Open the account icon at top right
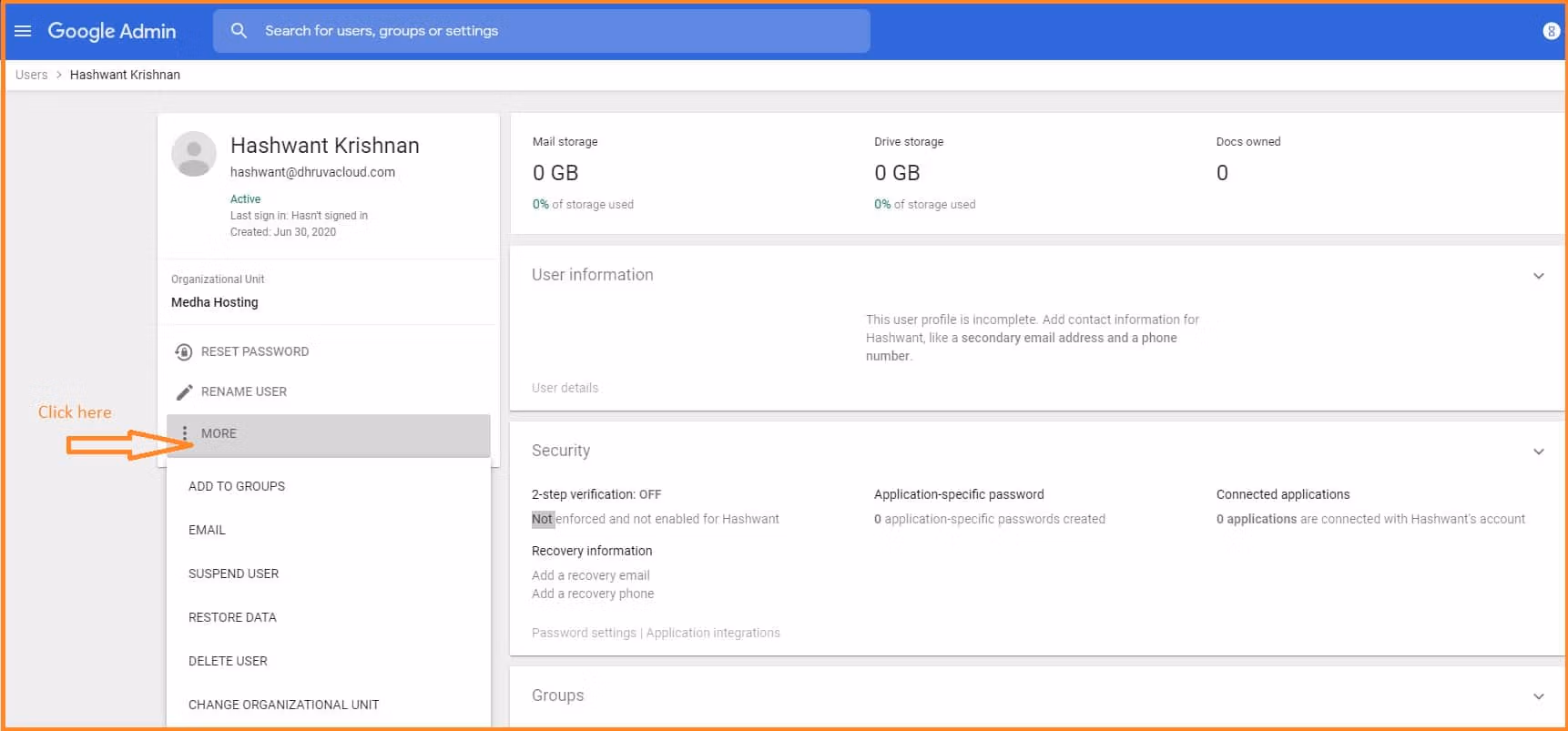Viewport: 1568px width, 731px height. pos(1551,31)
